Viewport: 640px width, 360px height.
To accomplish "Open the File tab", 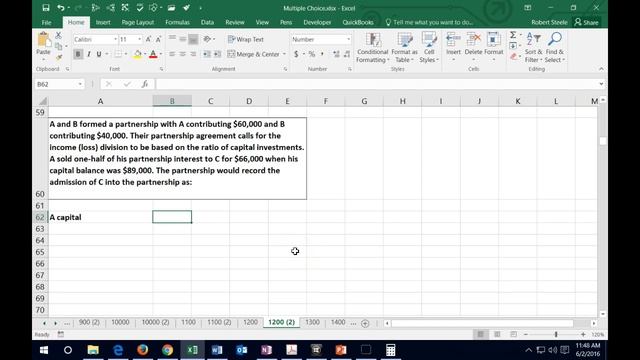I will point(47,22).
